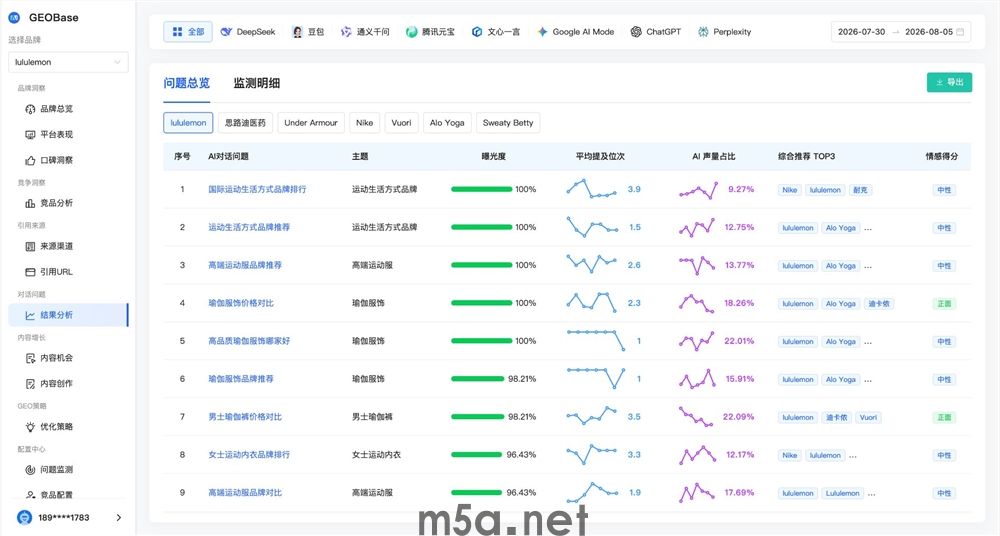Open the 女士运动内衣品牌排行 question link
The image size is (1000, 536).
249,455
